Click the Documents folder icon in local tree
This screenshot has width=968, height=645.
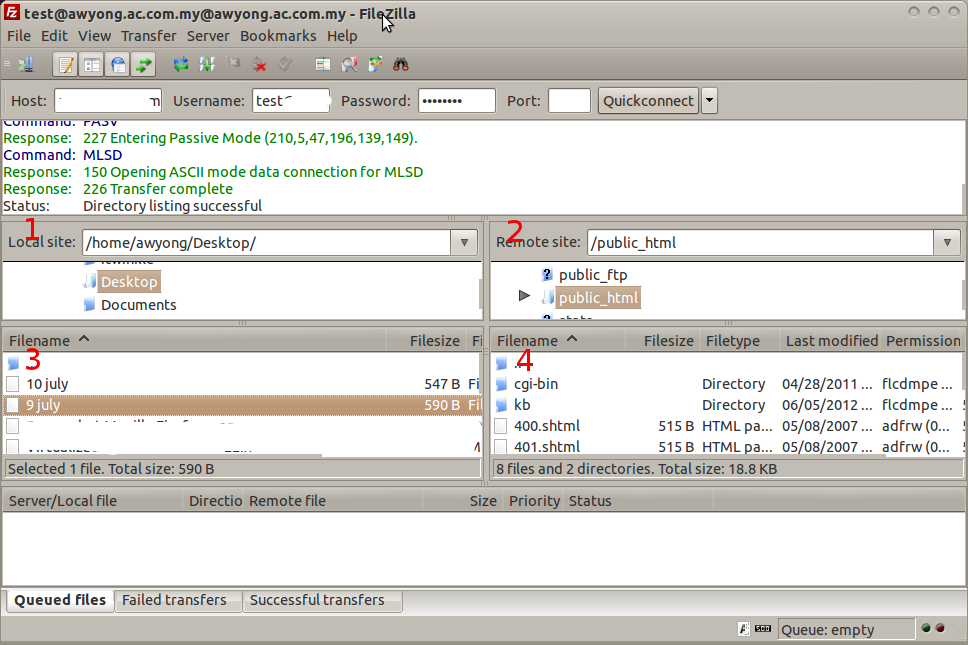tap(90, 304)
